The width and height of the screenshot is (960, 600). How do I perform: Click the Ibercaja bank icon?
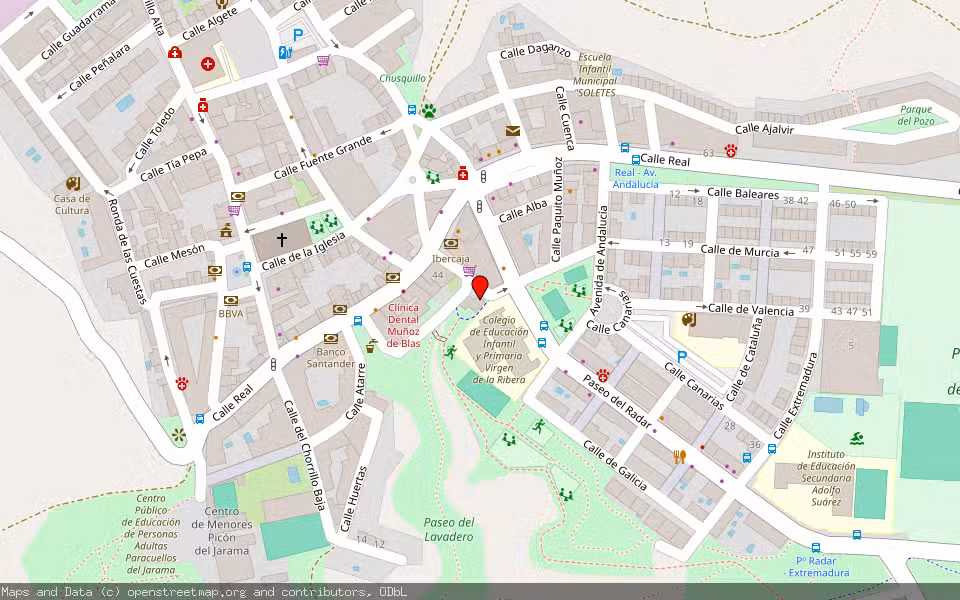coord(450,242)
